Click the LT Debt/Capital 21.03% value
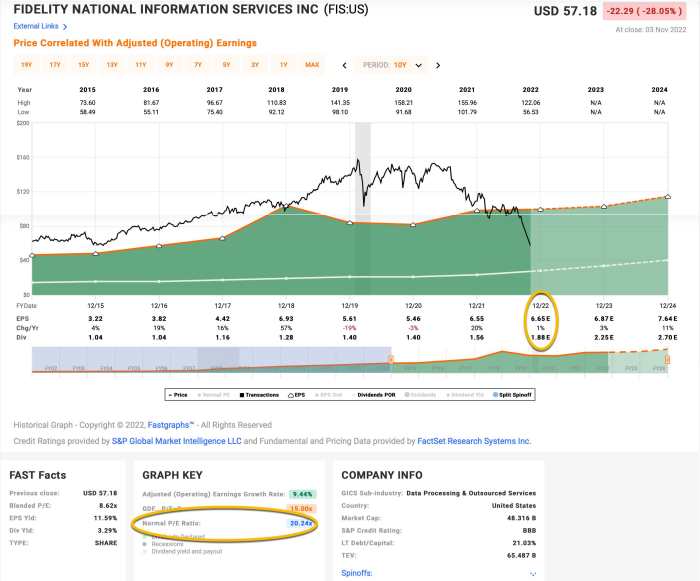Viewport: 700px width, 581px height. (x=525, y=543)
